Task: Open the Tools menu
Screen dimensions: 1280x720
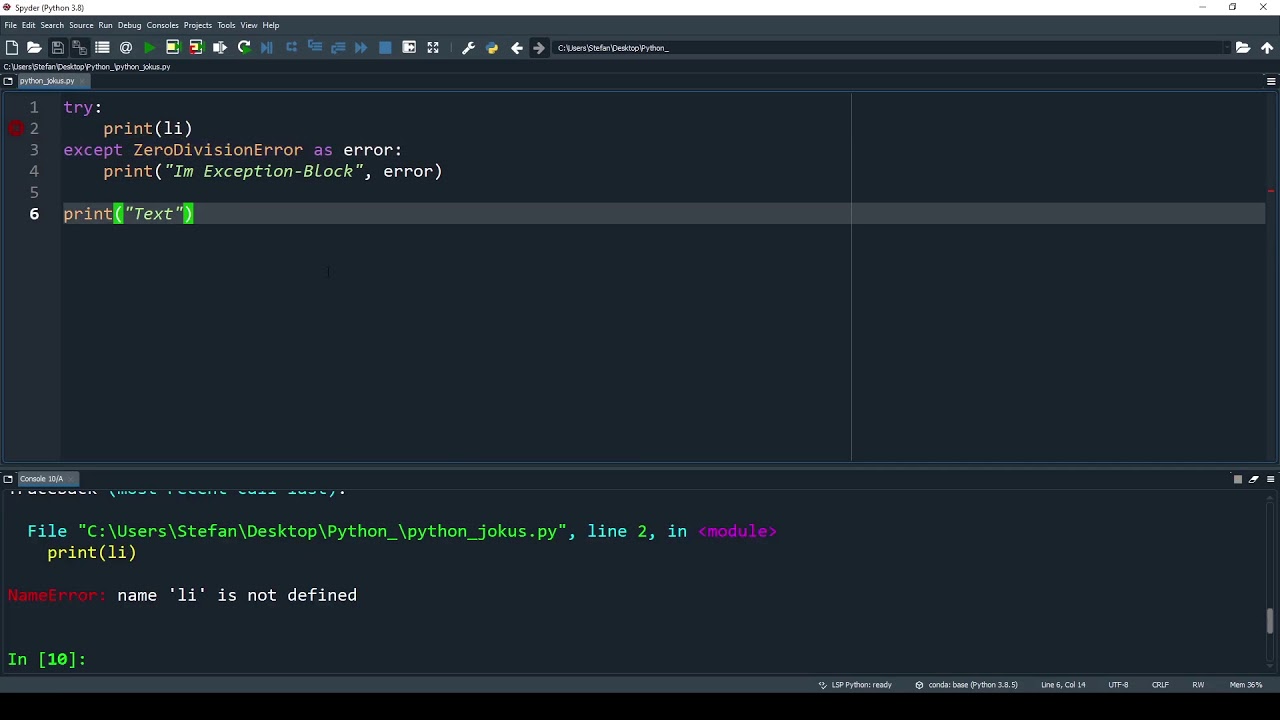Action: (x=226, y=25)
